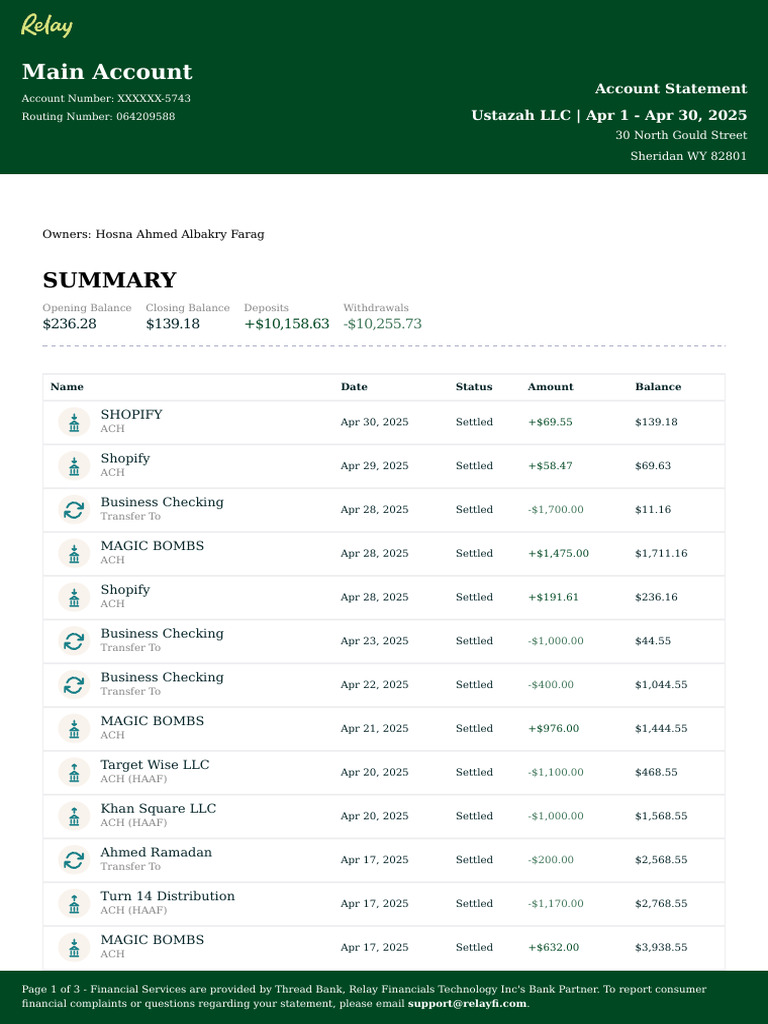The image size is (768, 1024).
Task: Click the Balance column header
Action: (x=658, y=387)
